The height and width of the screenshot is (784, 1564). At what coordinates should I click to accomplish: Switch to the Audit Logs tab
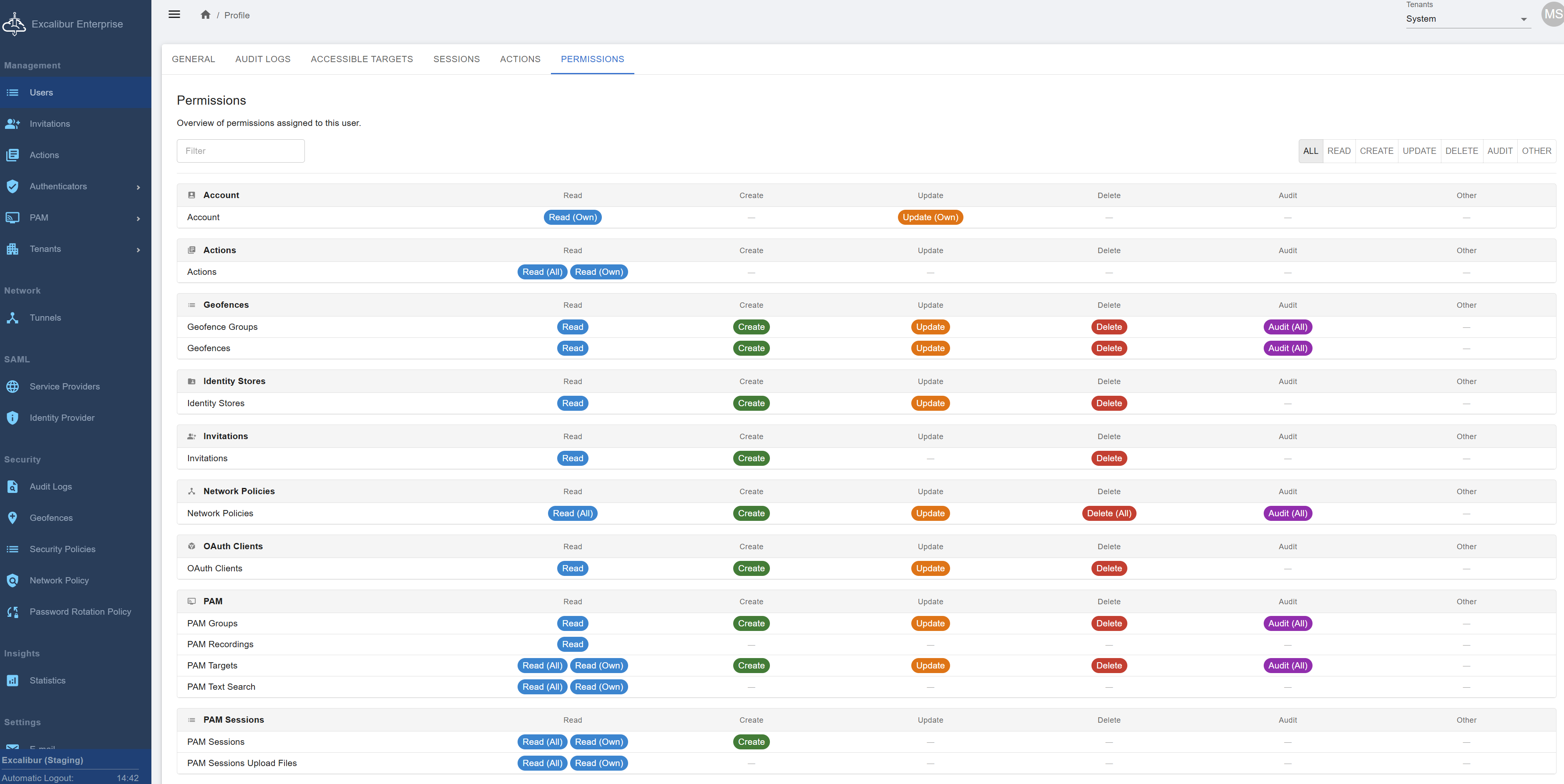262,59
